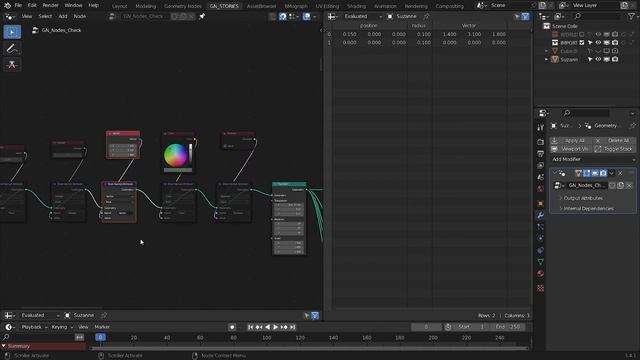Toggle spreadsheet selected-only filter in header

click(x=517, y=16)
